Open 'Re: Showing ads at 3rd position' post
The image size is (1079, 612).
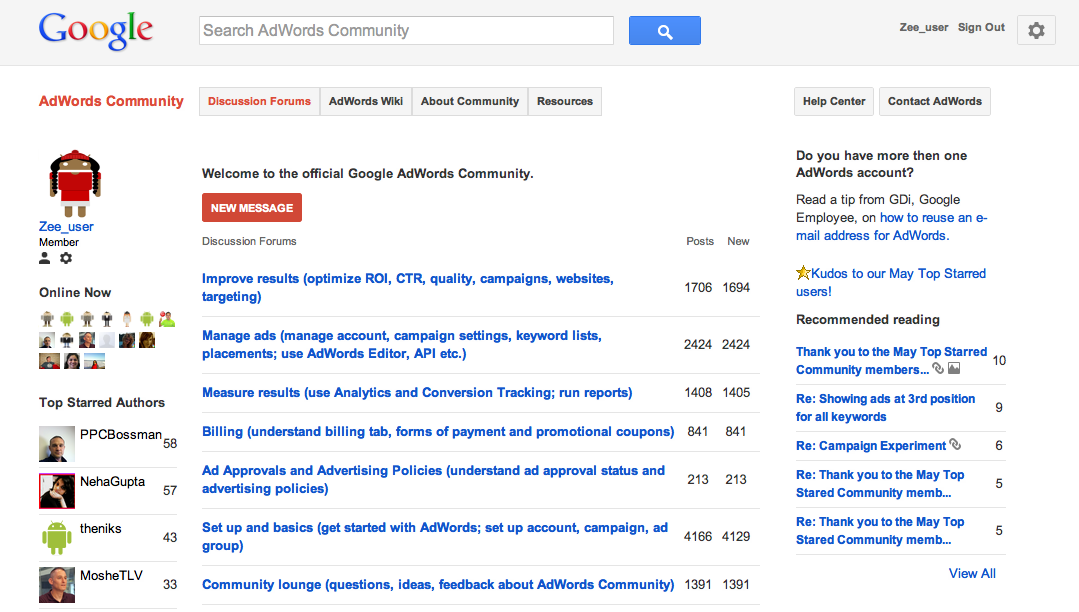[x=886, y=408]
